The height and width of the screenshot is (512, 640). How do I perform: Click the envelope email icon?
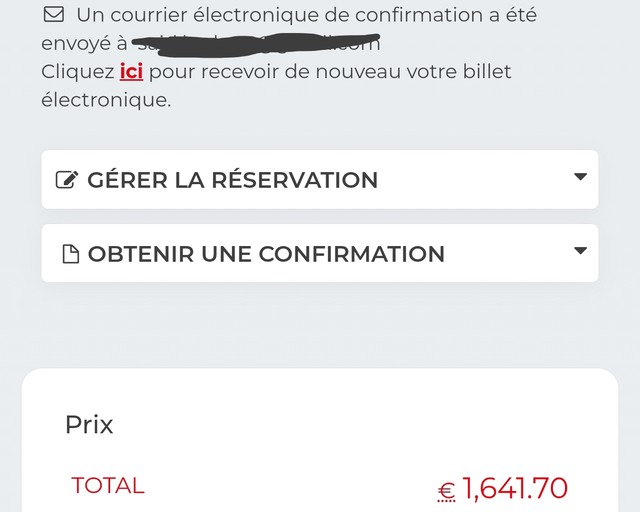coord(54,15)
